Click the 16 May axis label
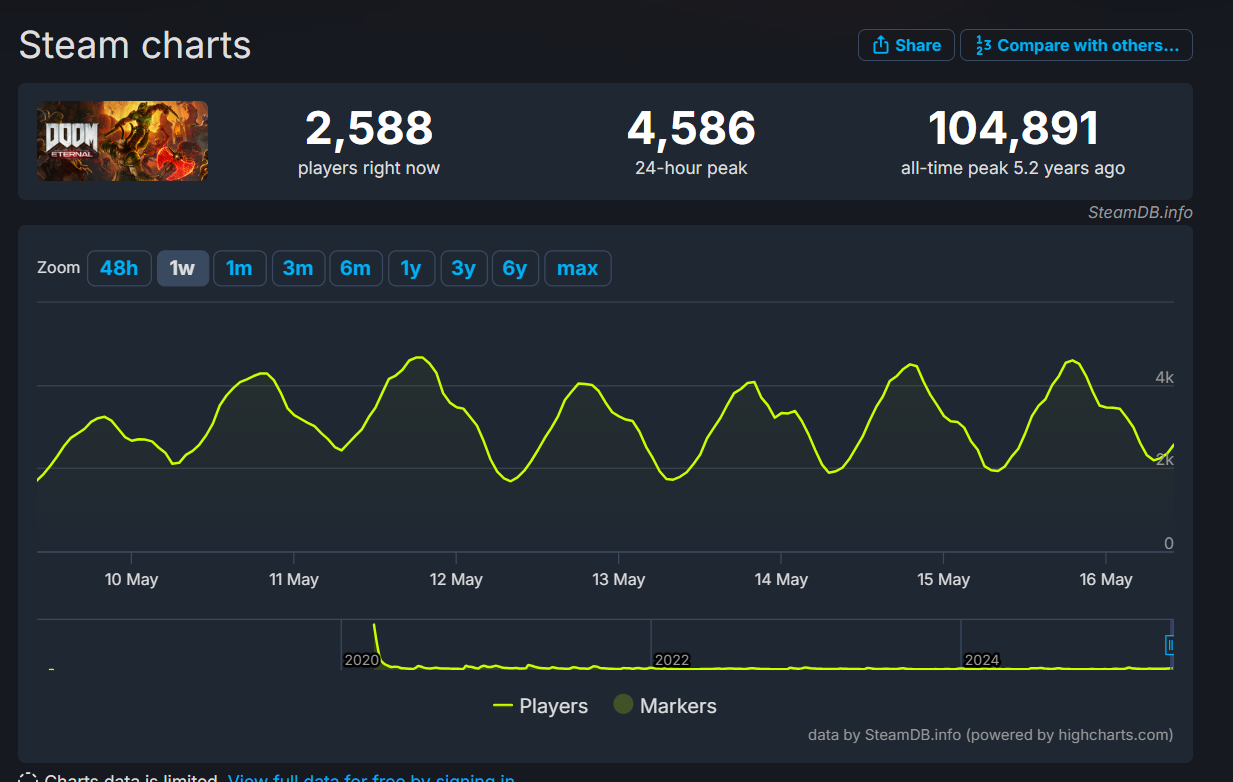 [1106, 580]
